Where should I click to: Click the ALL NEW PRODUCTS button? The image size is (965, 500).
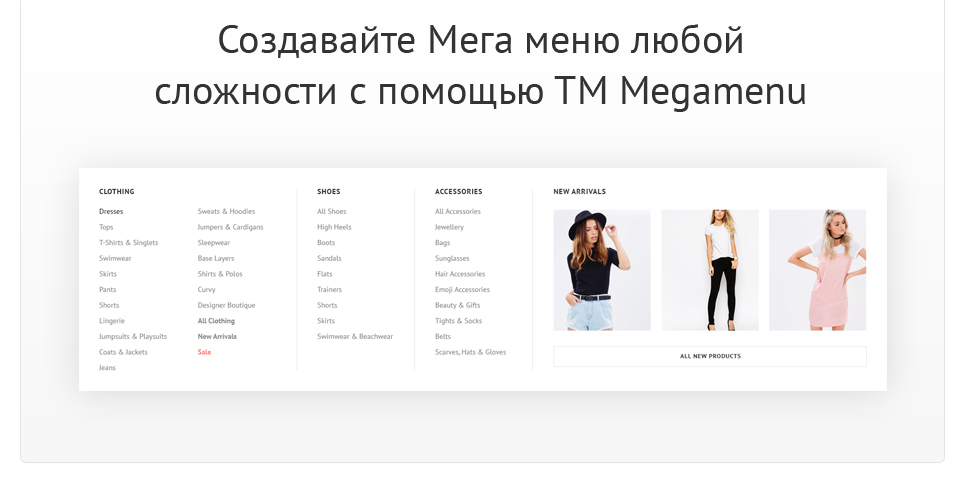(710, 357)
